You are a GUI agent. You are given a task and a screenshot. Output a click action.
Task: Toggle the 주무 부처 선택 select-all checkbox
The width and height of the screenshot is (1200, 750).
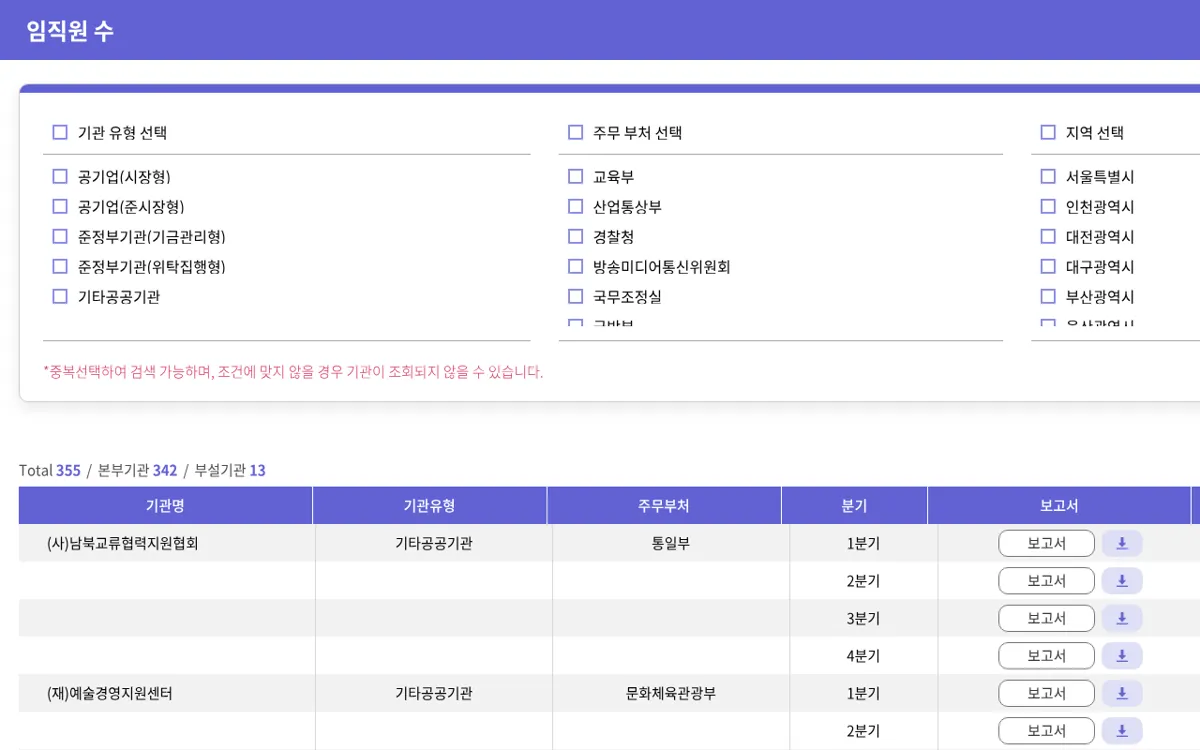coord(575,132)
